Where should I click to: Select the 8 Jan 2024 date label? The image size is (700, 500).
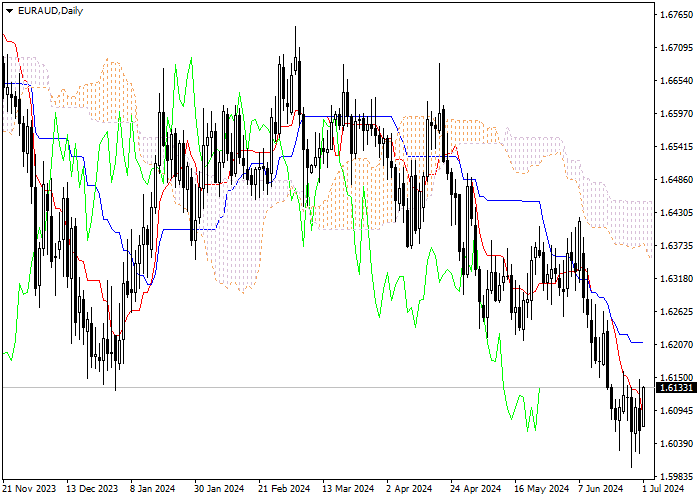tap(152, 489)
